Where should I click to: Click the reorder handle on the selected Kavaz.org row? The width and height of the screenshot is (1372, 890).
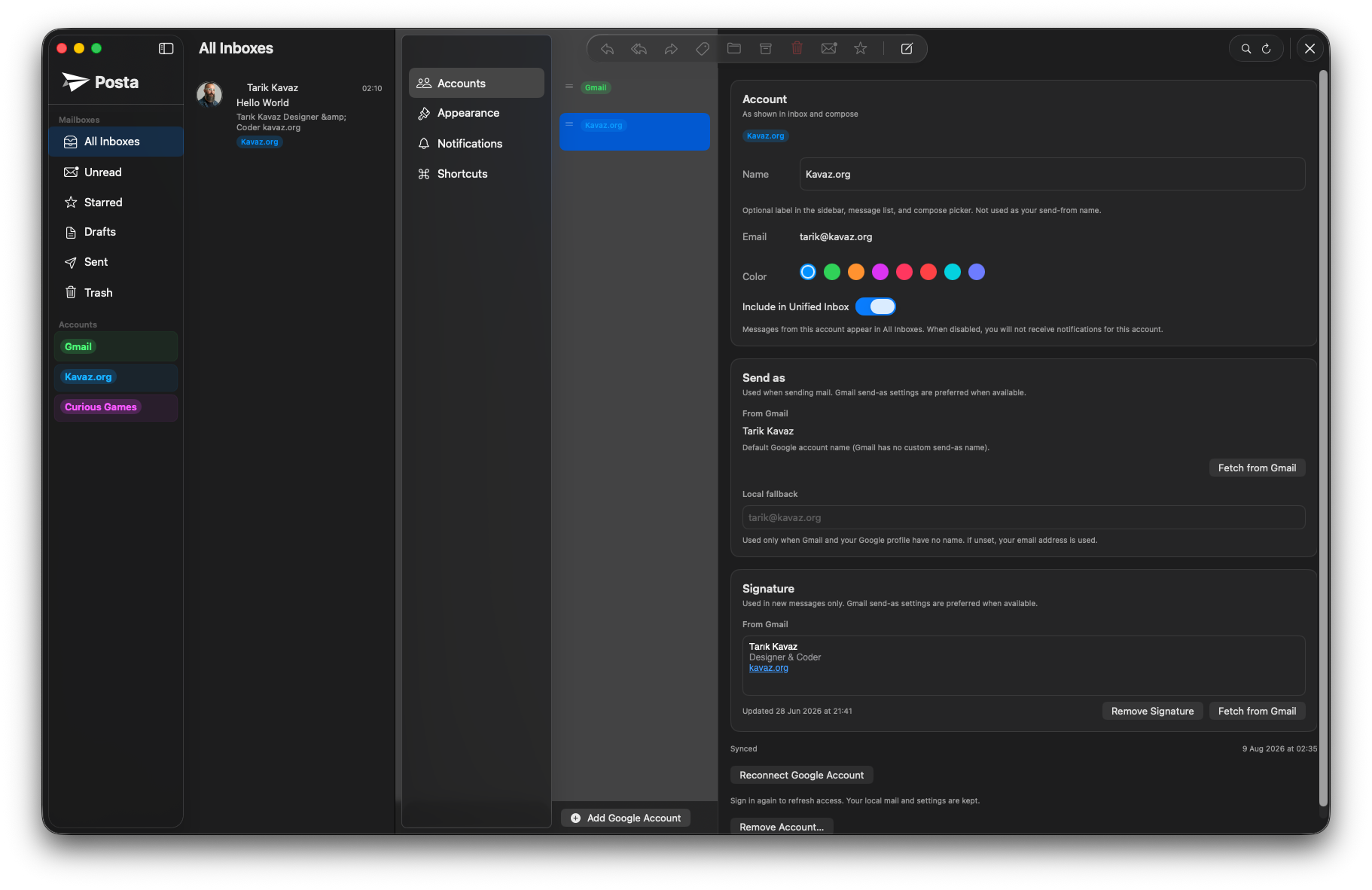pos(569,124)
